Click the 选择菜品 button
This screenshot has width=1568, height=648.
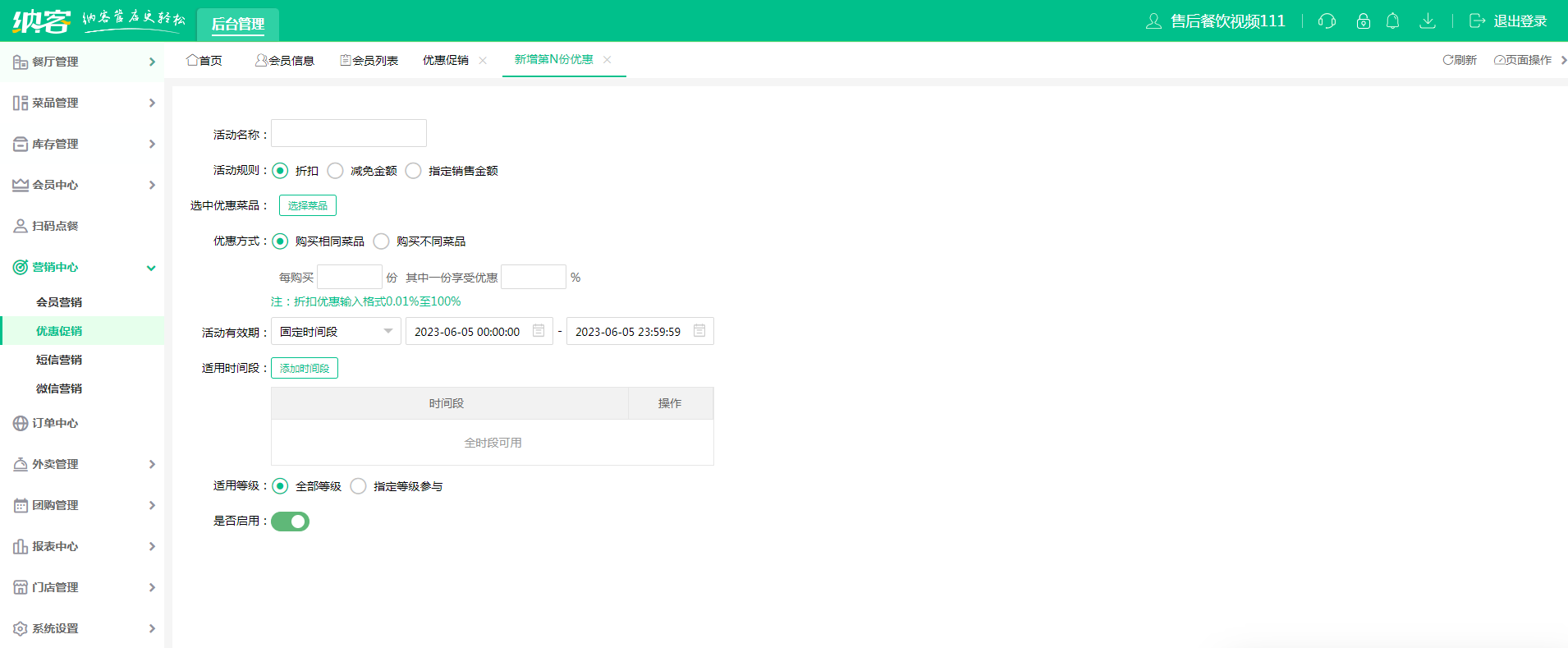pos(308,205)
